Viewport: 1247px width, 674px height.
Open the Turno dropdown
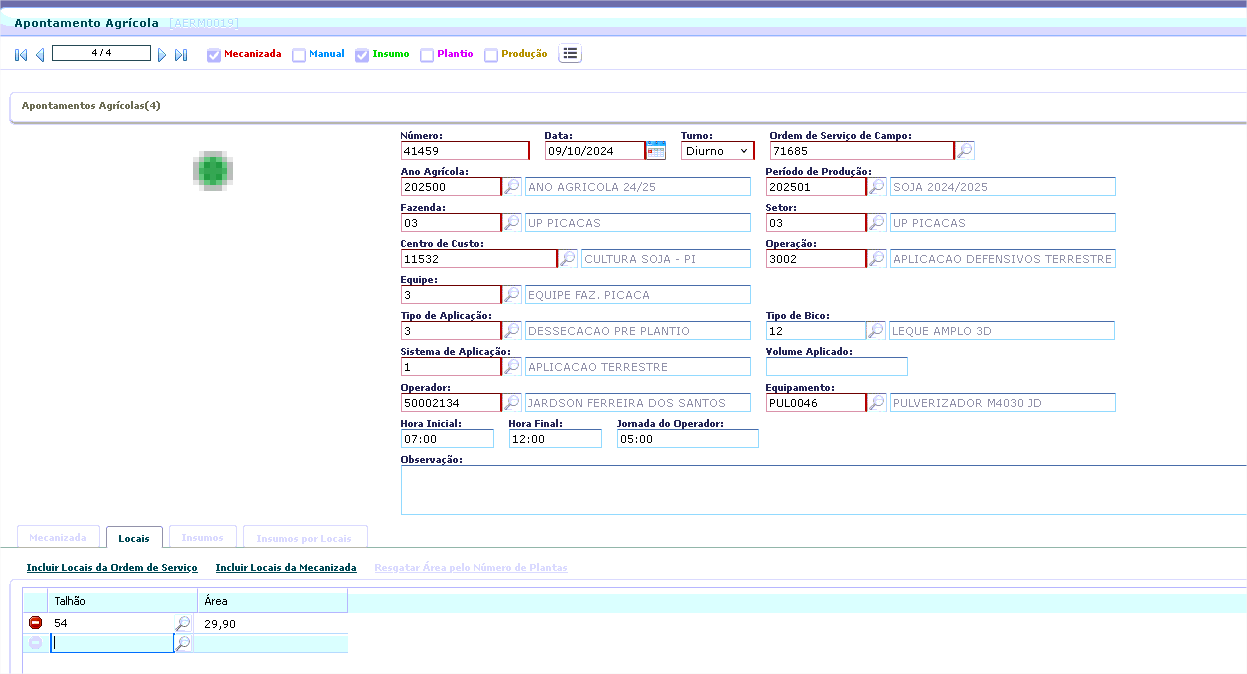point(717,151)
